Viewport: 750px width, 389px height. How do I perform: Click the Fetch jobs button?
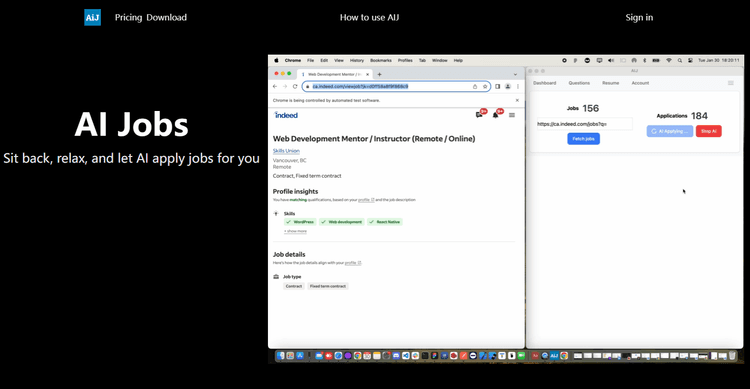(584, 139)
